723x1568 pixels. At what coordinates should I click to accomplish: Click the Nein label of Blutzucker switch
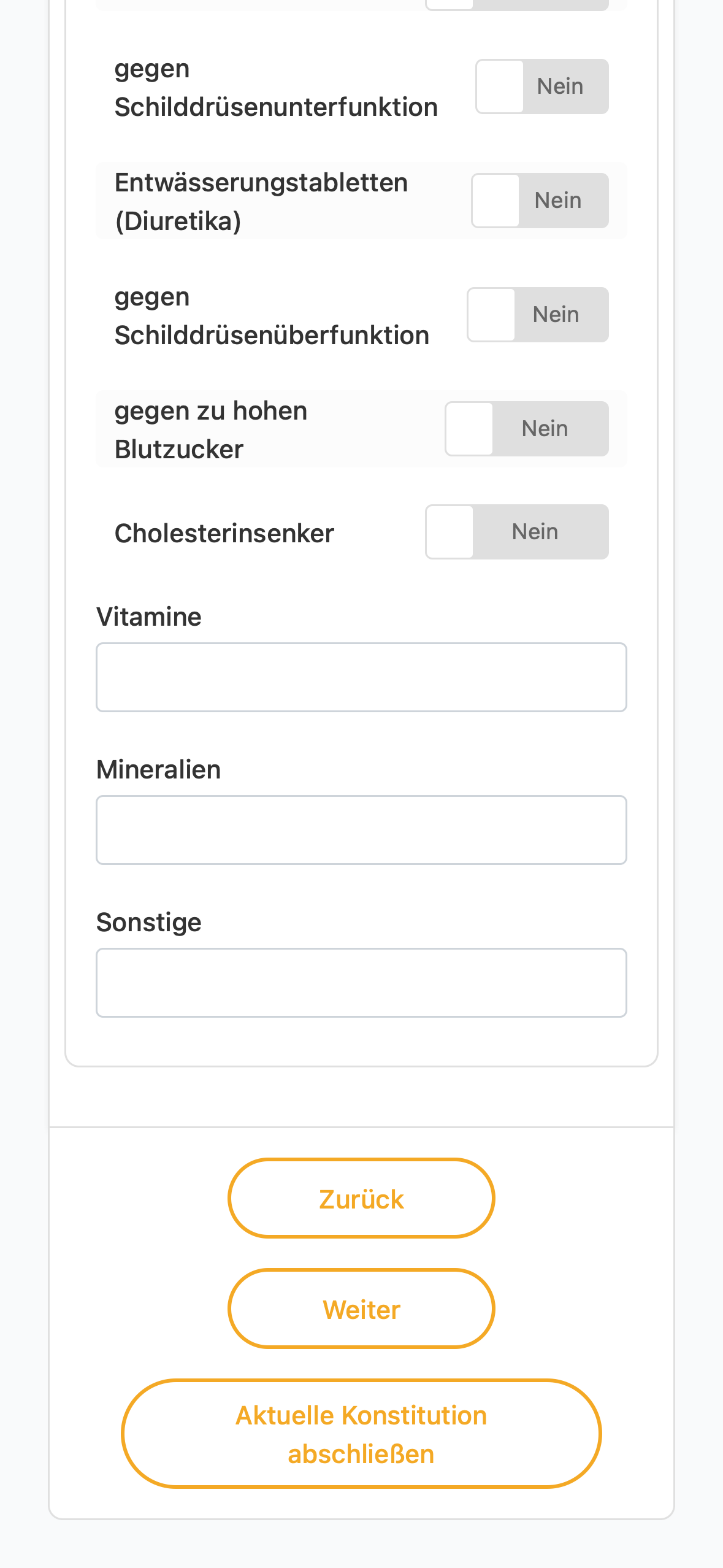pos(545,429)
